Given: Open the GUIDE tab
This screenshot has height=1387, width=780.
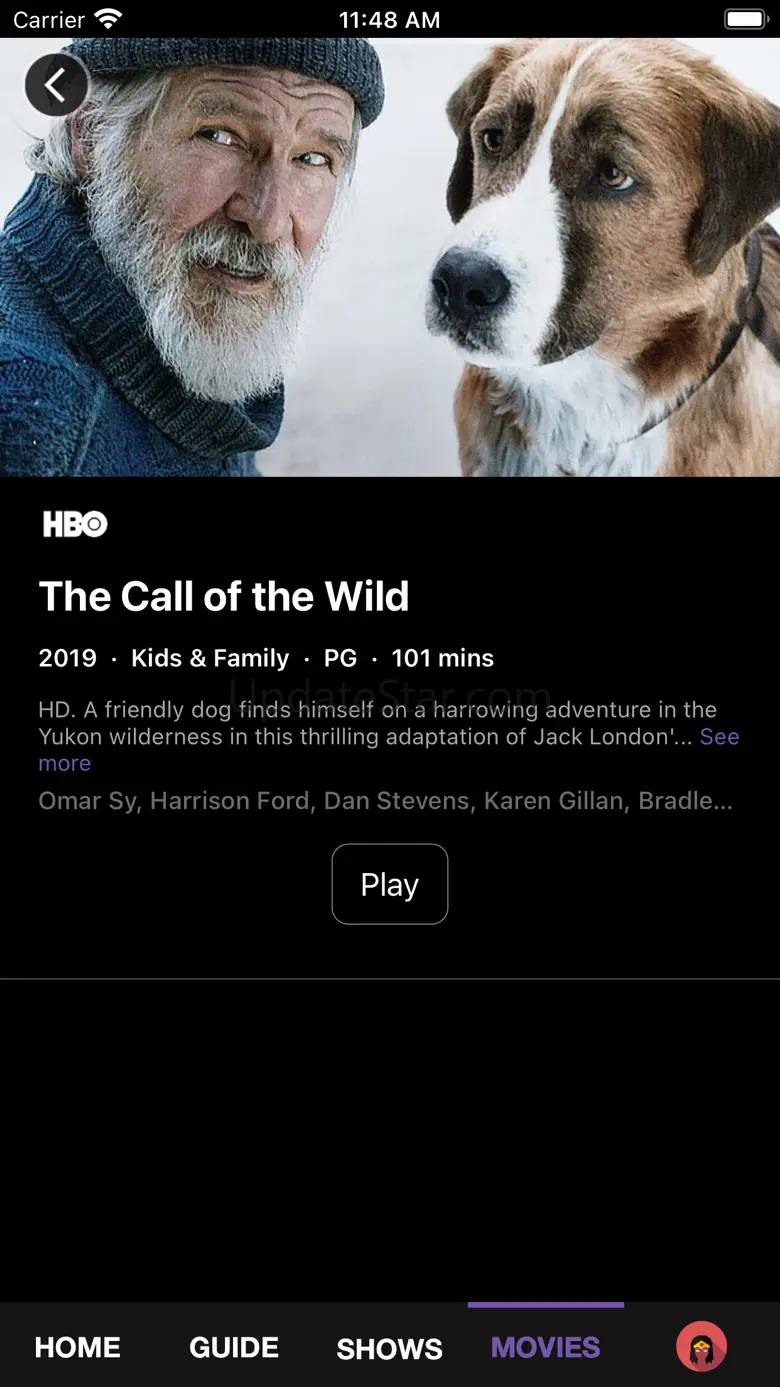Looking at the screenshot, I should 234,1347.
